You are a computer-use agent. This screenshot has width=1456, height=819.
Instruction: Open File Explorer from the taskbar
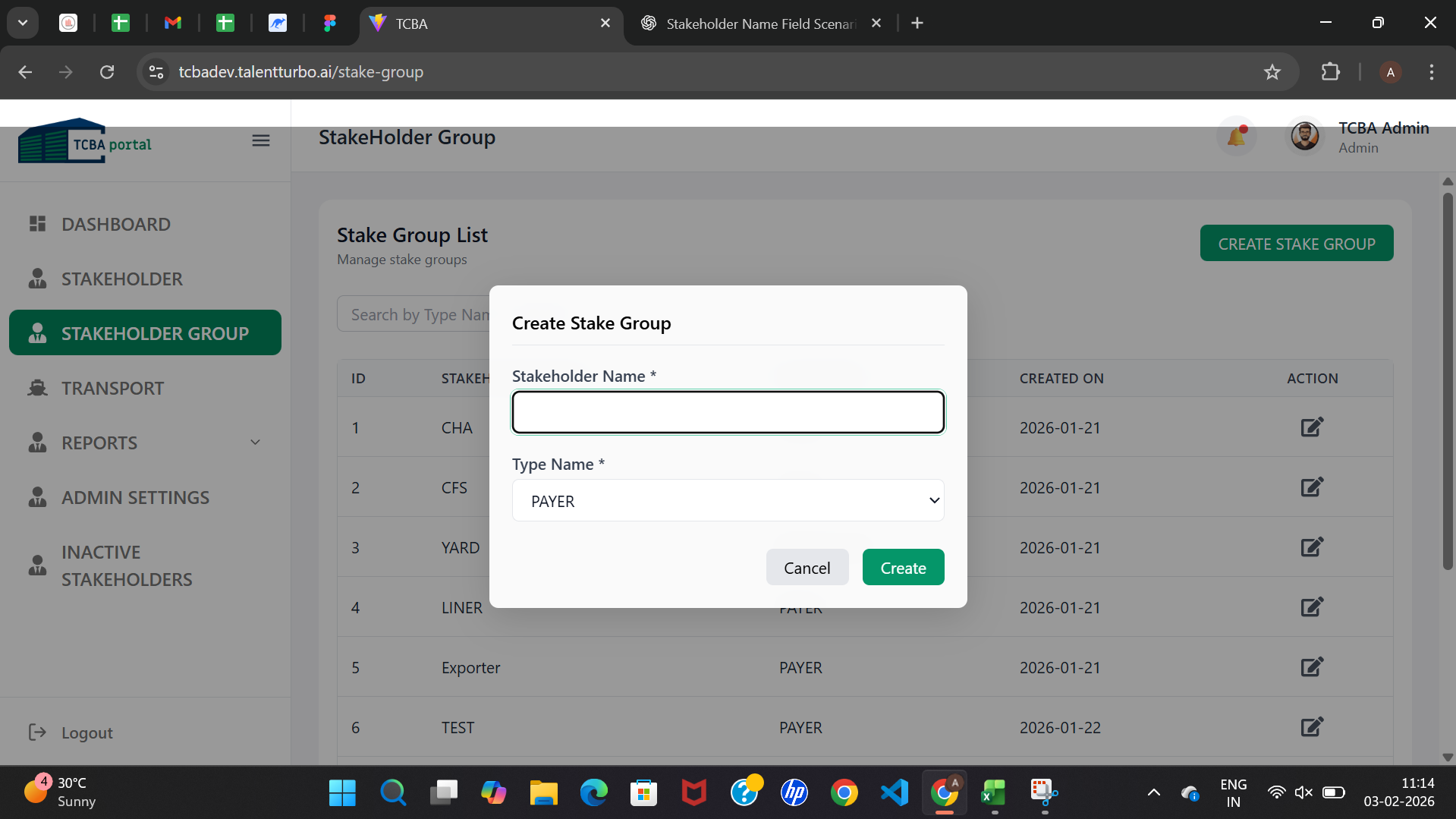pos(543,792)
